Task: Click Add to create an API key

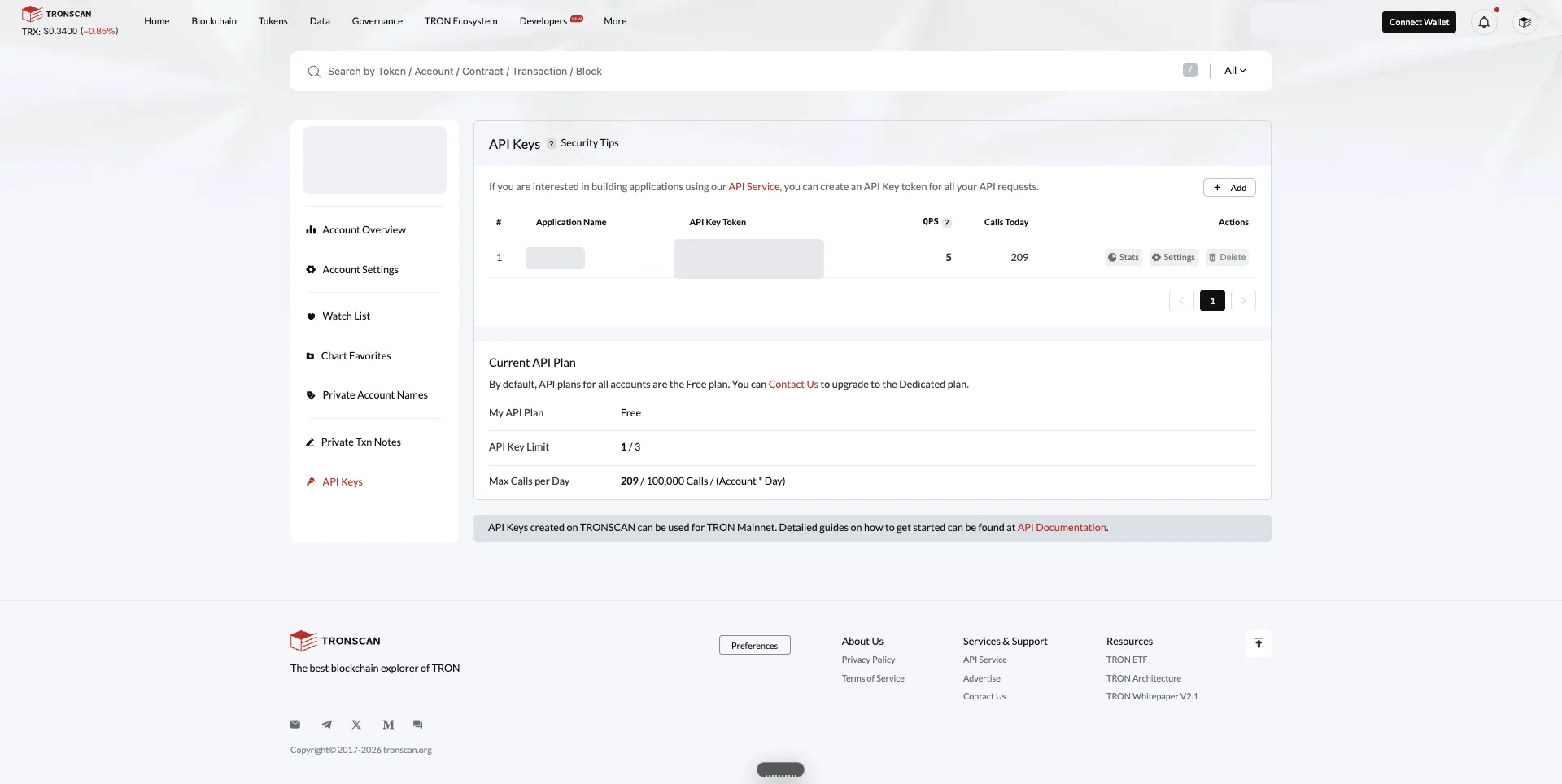Action: (1229, 188)
